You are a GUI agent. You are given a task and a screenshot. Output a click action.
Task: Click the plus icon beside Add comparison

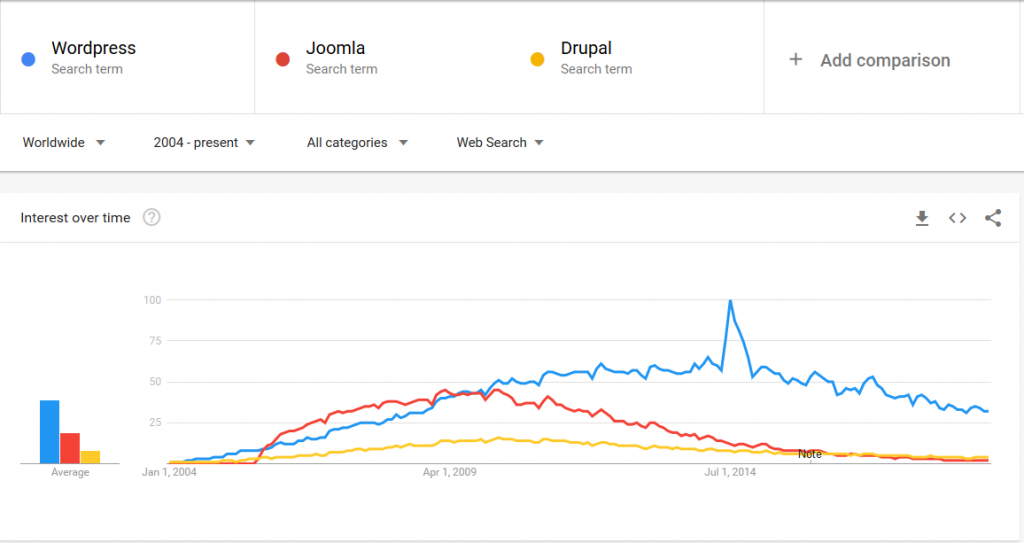[795, 59]
